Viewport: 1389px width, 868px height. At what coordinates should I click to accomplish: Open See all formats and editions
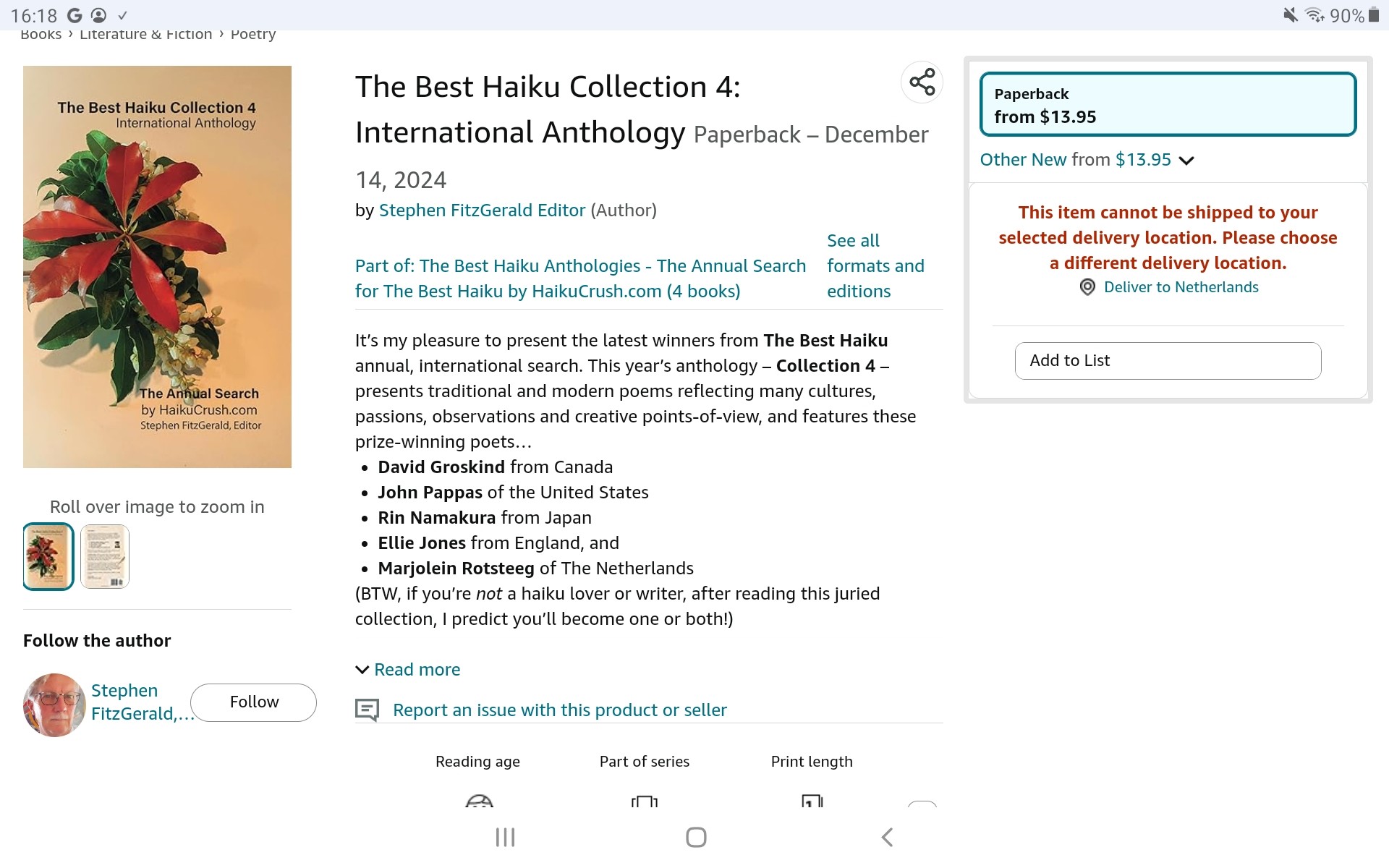pyautogui.click(x=875, y=266)
